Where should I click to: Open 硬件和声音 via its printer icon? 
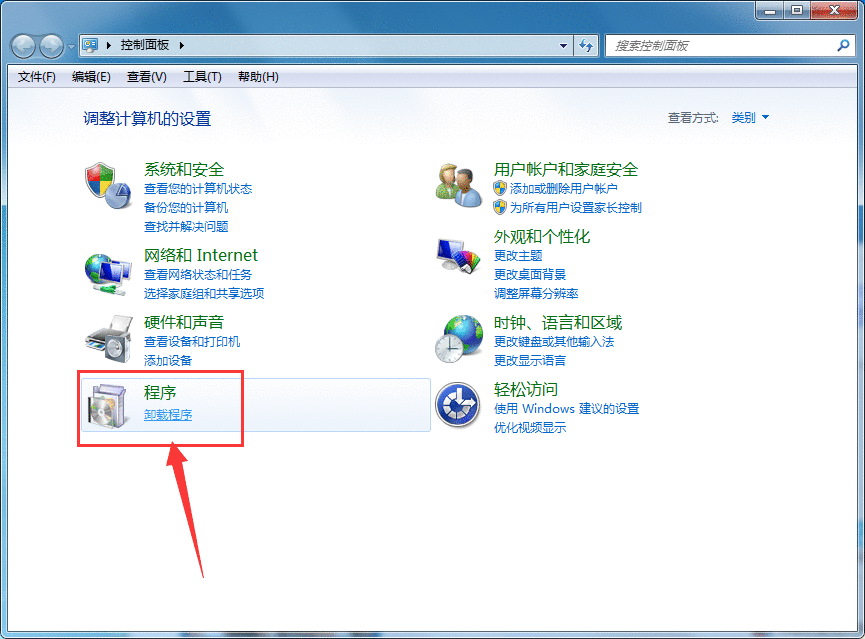click(x=117, y=339)
